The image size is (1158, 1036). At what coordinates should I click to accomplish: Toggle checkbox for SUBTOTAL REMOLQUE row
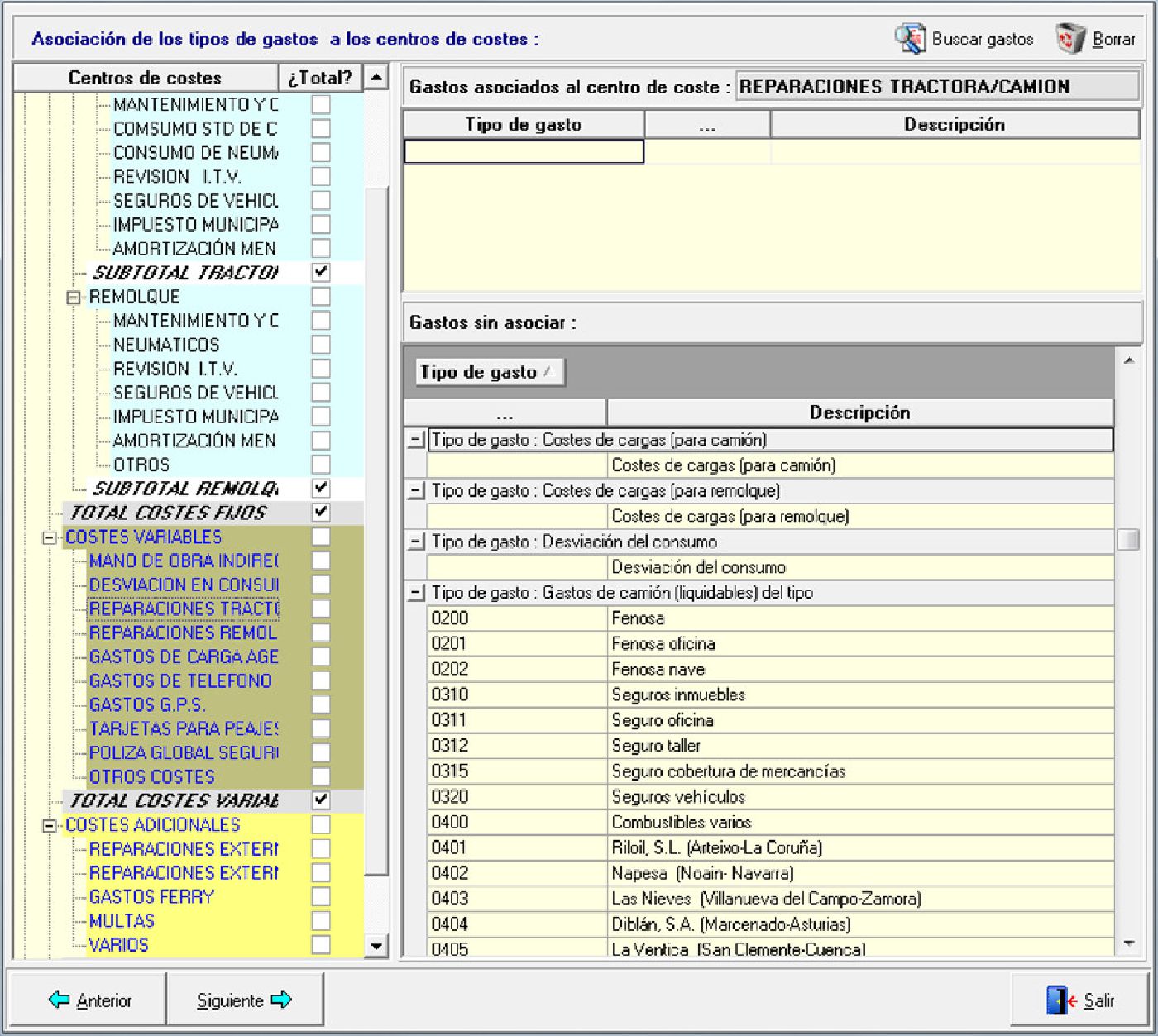pos(321,488)
